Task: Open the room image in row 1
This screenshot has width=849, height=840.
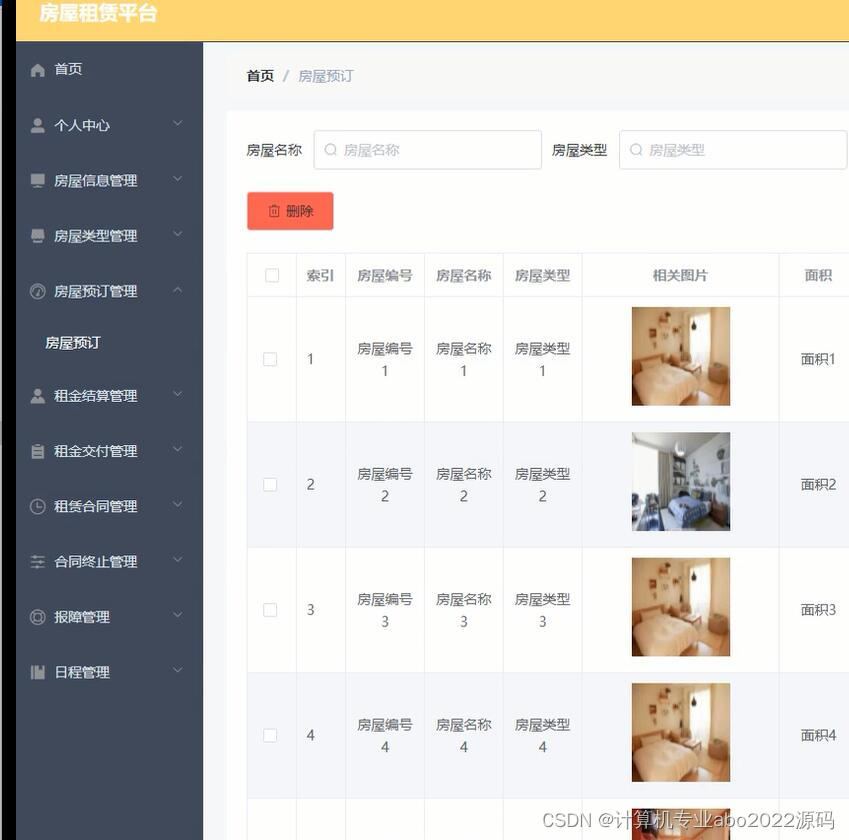Action: 681,356
